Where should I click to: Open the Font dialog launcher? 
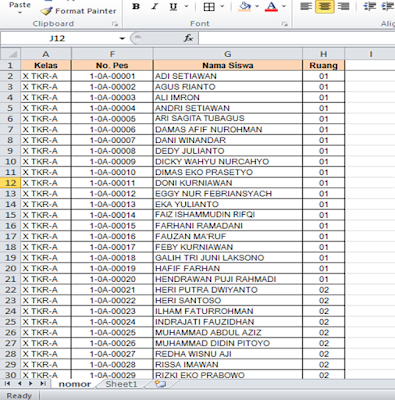(284, 24)
